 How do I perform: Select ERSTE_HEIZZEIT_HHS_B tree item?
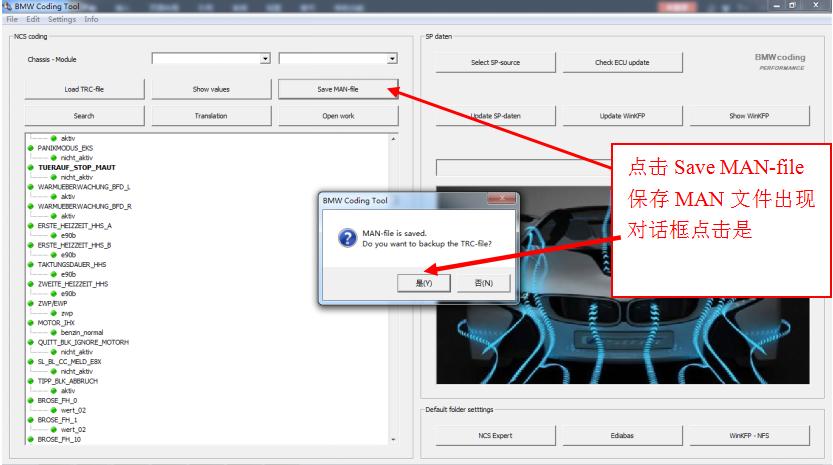coord(74,245)
